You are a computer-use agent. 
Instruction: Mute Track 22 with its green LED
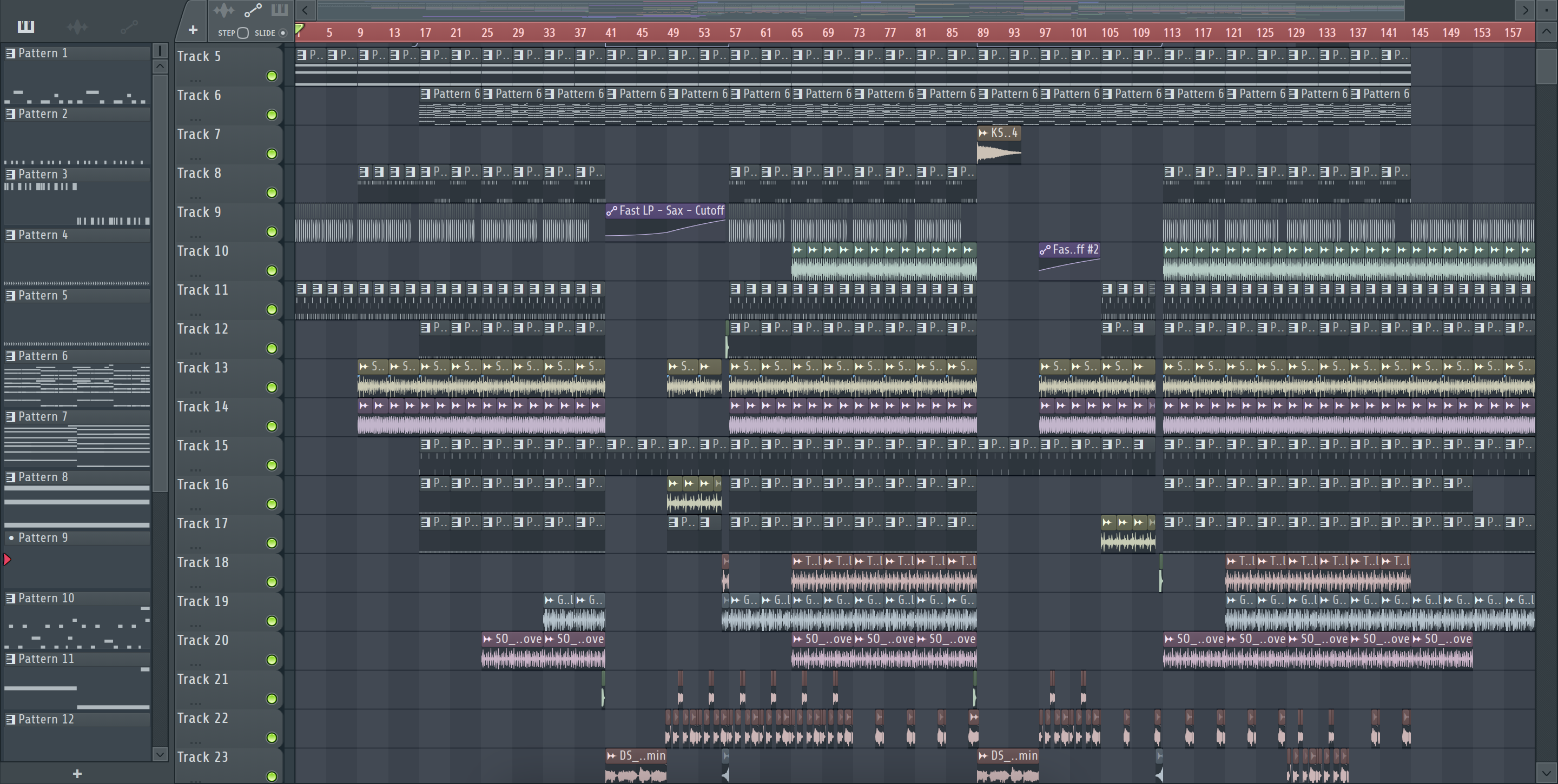click(272, 738)
